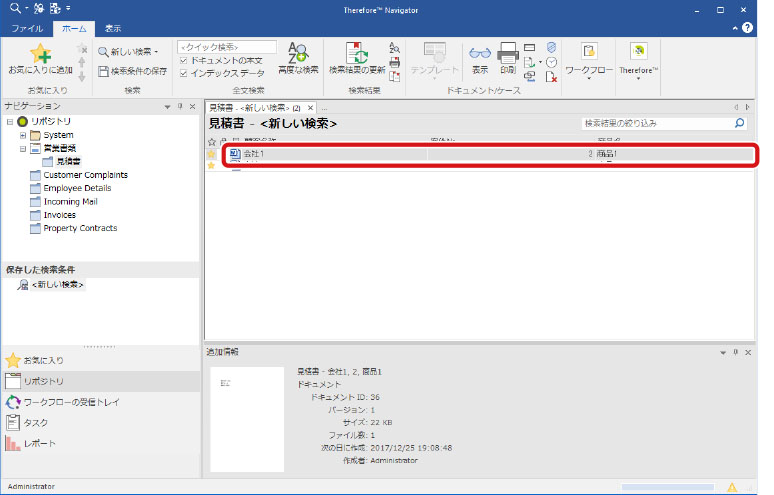Open the ファイル menu tab
The width and height of the screenshot is (774, 495).
(x=27, y=29)
